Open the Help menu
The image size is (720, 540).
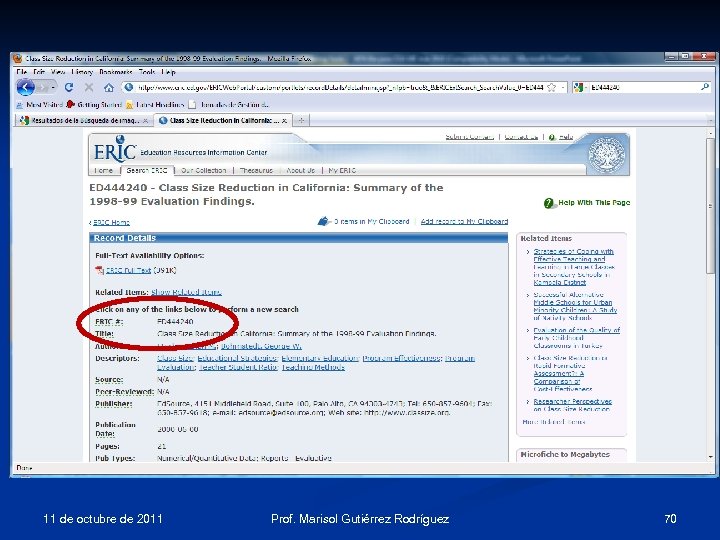169,72
